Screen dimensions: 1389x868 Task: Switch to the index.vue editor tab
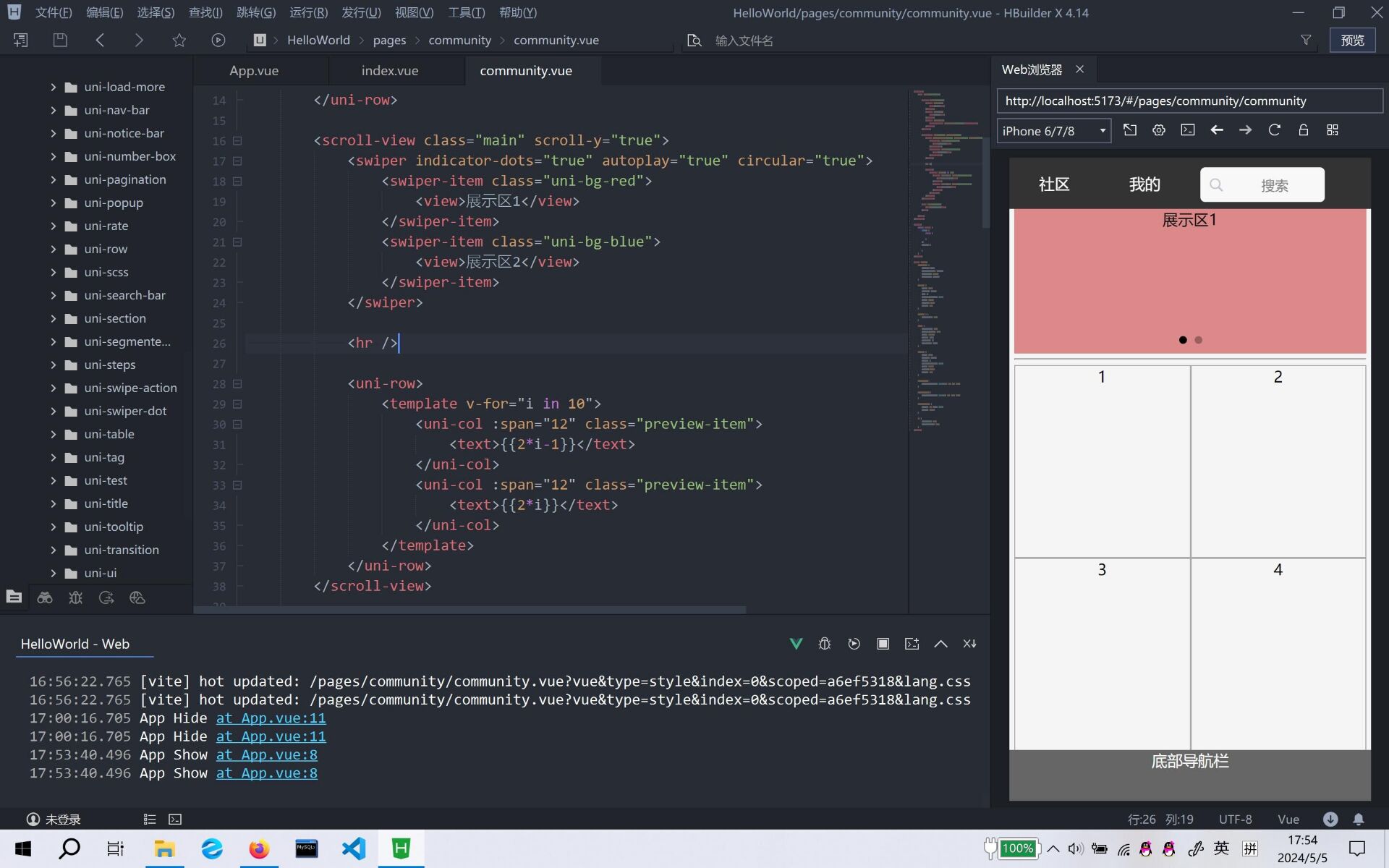pos(390,71)
